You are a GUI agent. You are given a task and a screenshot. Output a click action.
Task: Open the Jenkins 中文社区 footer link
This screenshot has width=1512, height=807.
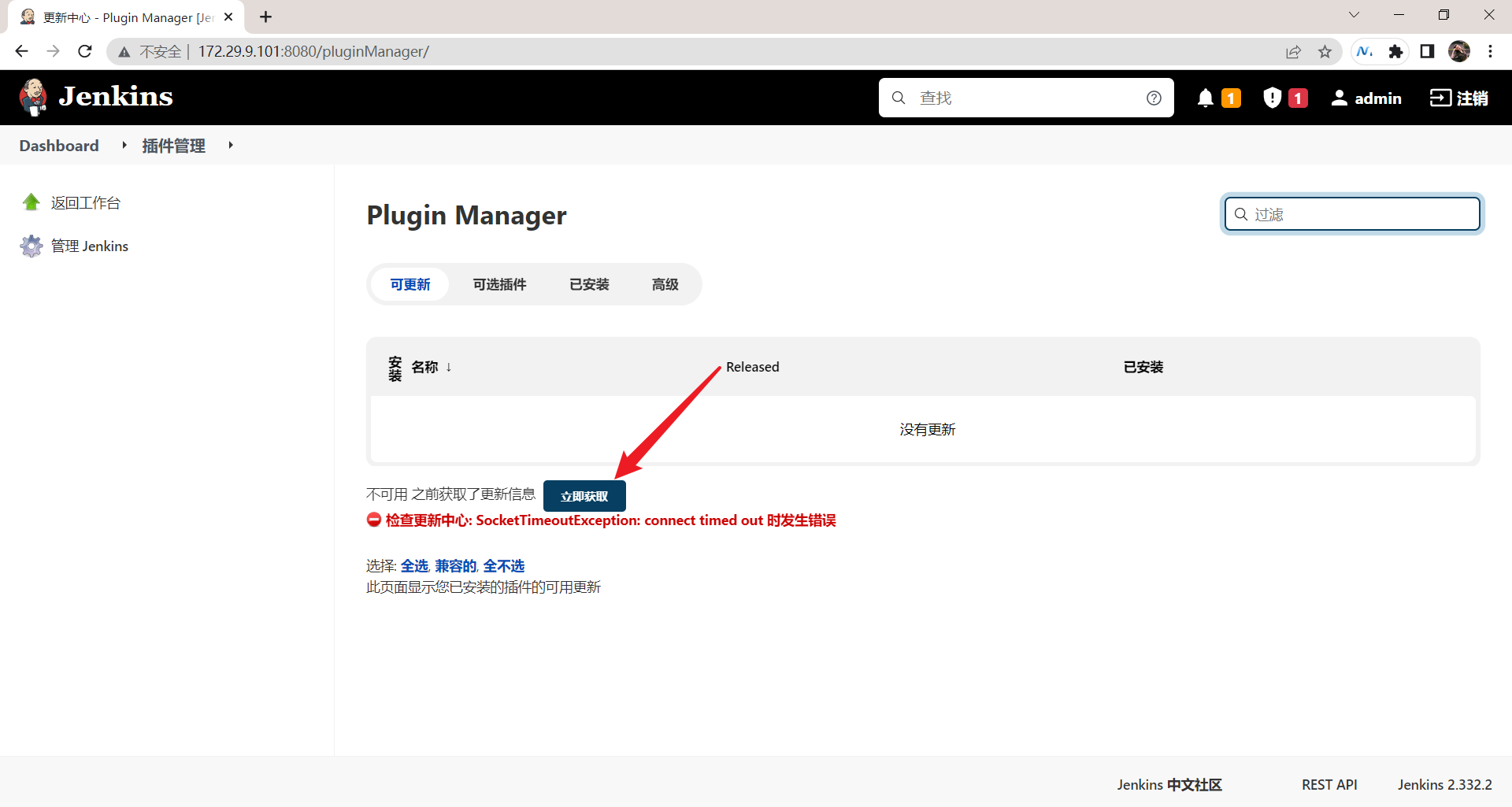tap(1169, 784)
